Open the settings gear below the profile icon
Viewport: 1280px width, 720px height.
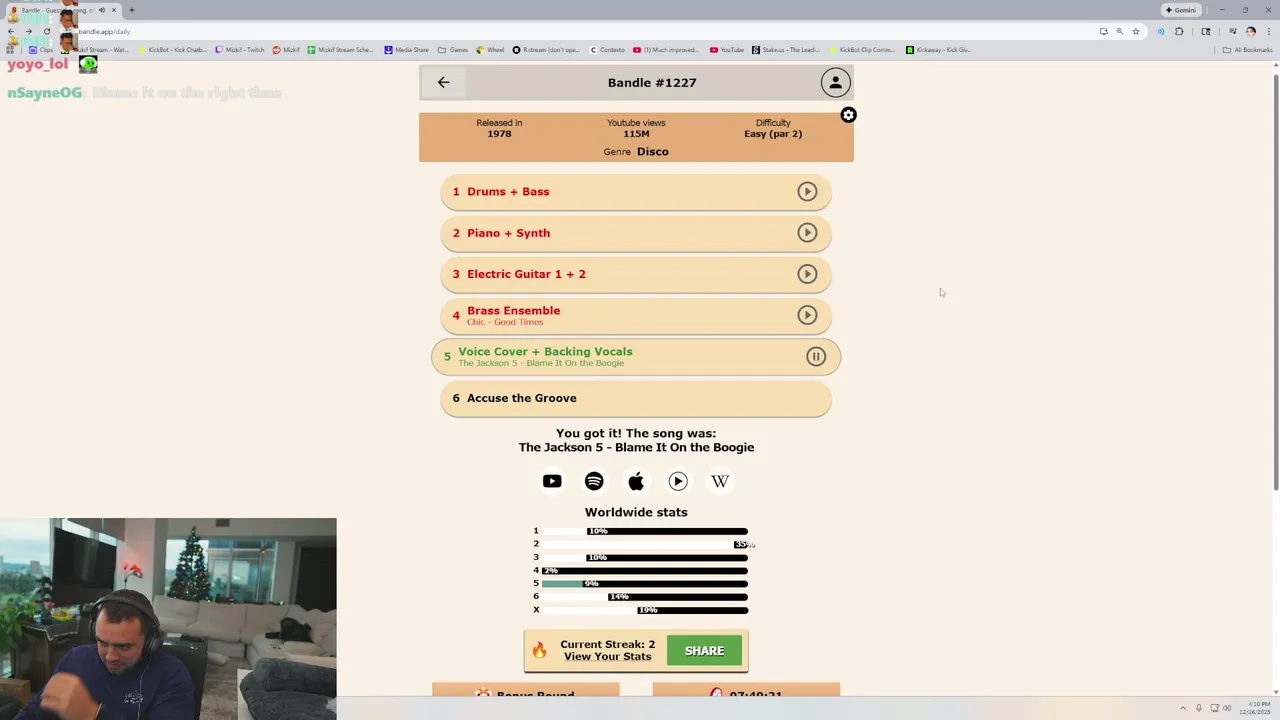tap(848, 115)
